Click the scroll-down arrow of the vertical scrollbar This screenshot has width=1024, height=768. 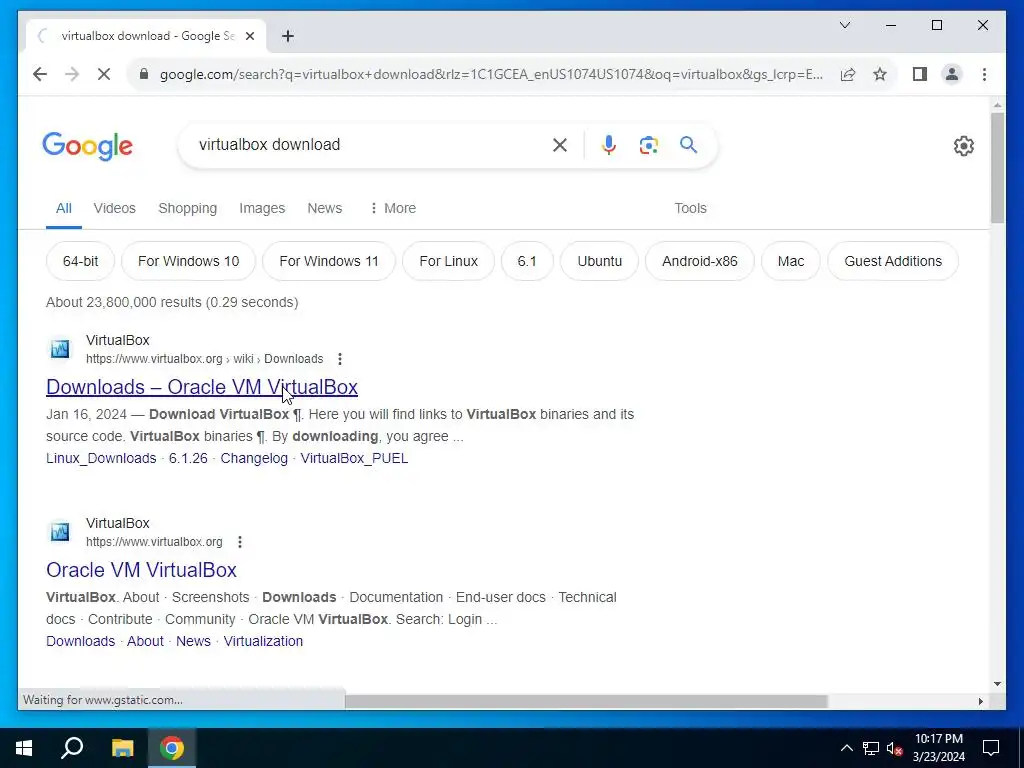pyautogui.click(x=997, y=684)
